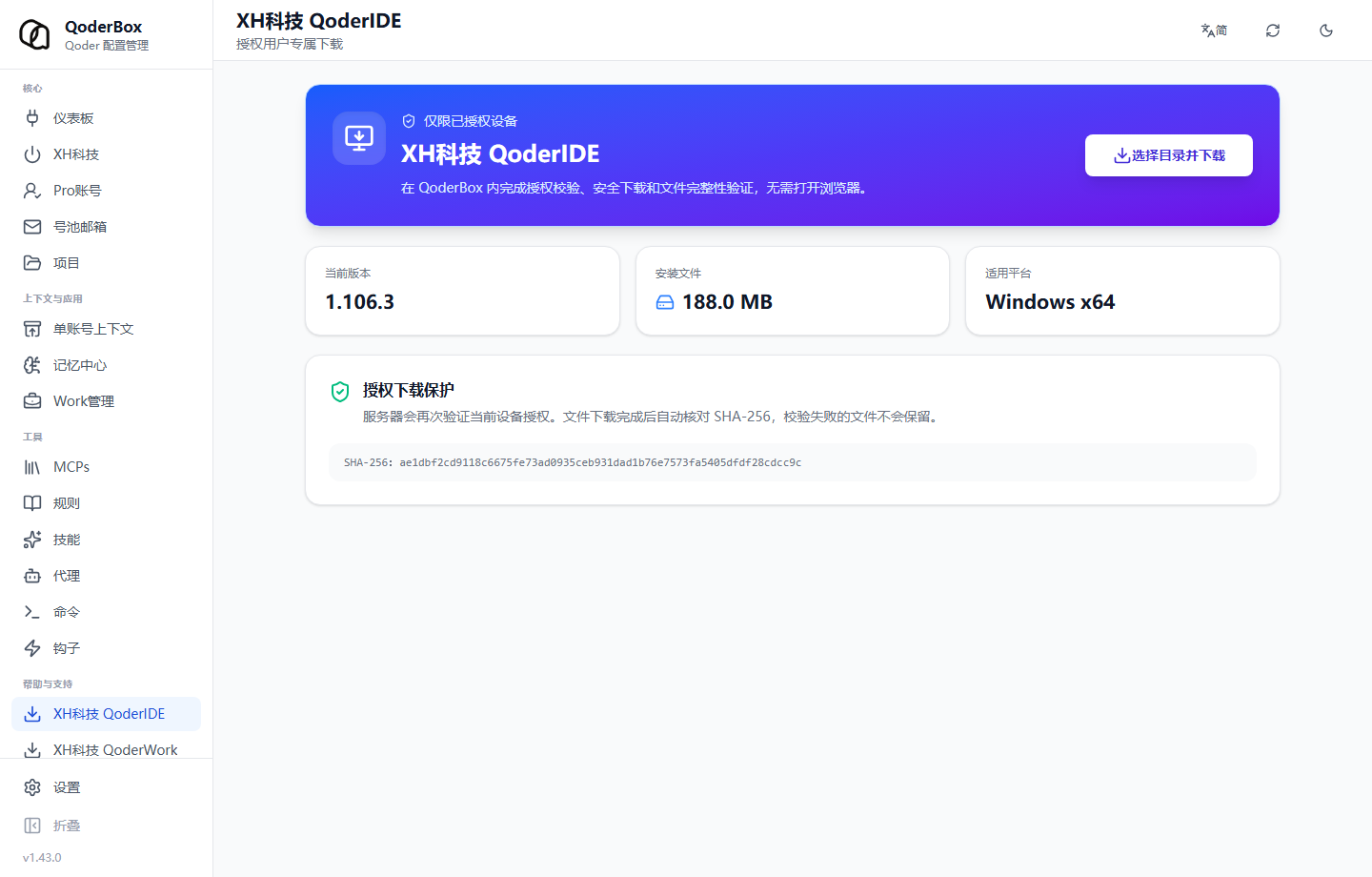Click the 设置 gear icon
The width and height of the screenshot is (1372, 877).
tap(32, 787)
